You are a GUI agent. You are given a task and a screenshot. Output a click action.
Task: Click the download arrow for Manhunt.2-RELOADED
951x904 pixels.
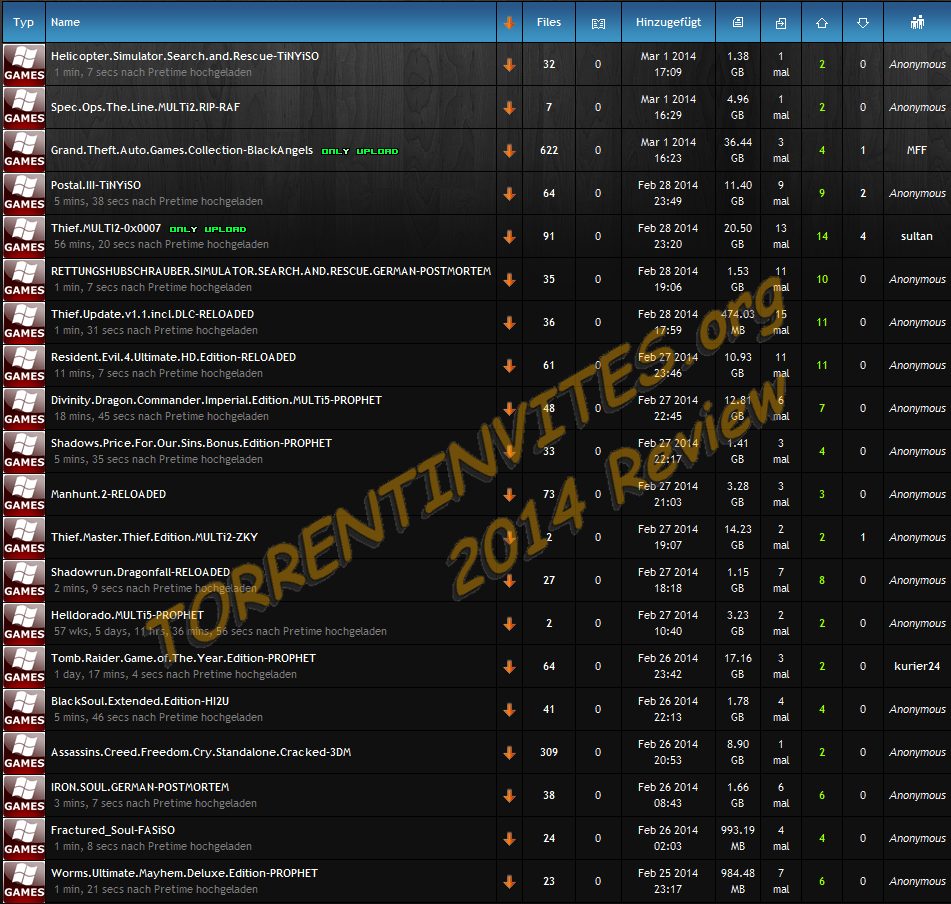509,495
